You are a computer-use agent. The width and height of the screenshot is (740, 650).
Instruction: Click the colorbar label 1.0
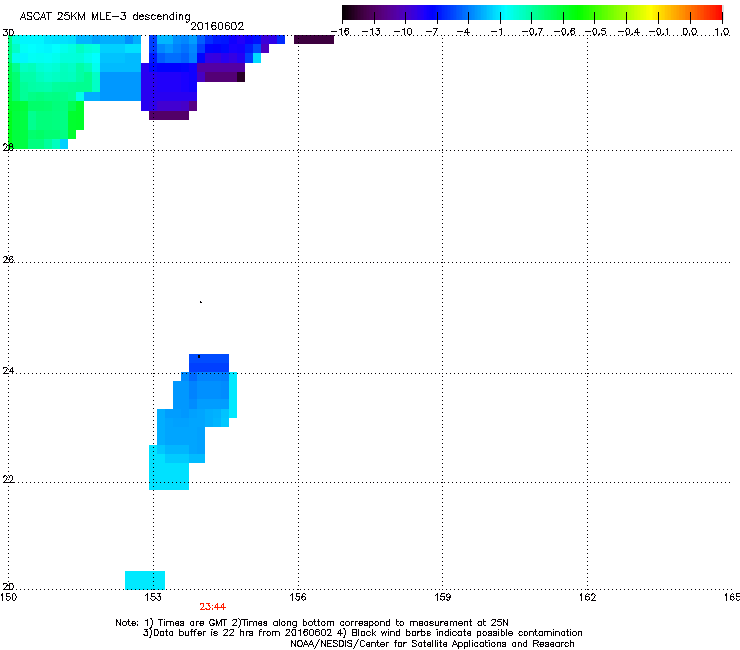tap(722, 32)
